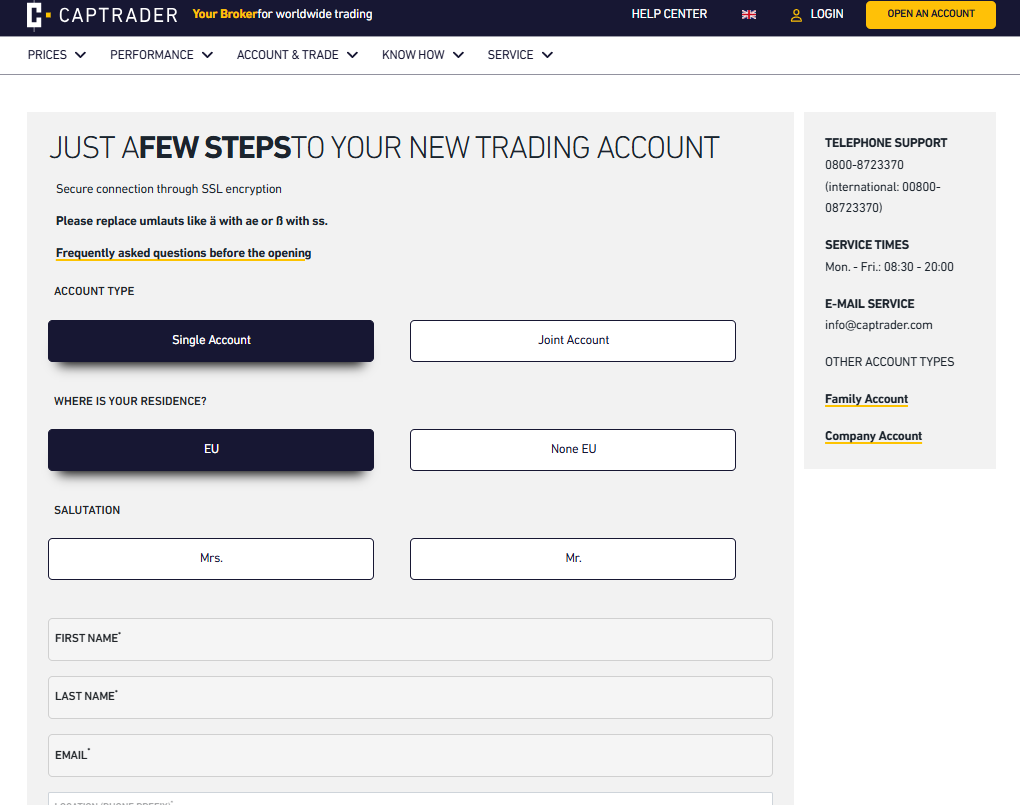This screenshot has width=1020, height=805.
Task: Click the Open an Account button
Action: [930, 14]
